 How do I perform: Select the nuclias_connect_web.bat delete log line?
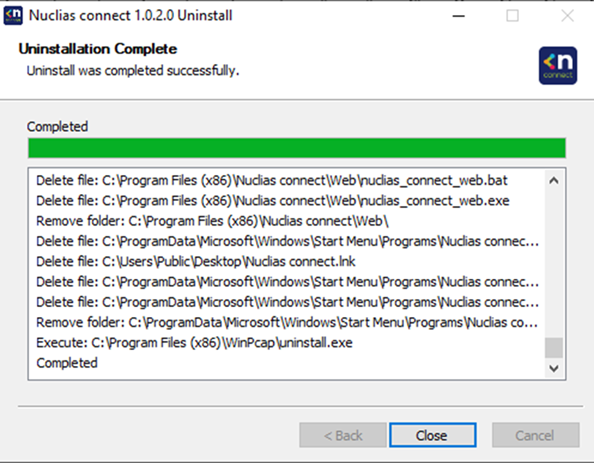(x=272, y=180)
